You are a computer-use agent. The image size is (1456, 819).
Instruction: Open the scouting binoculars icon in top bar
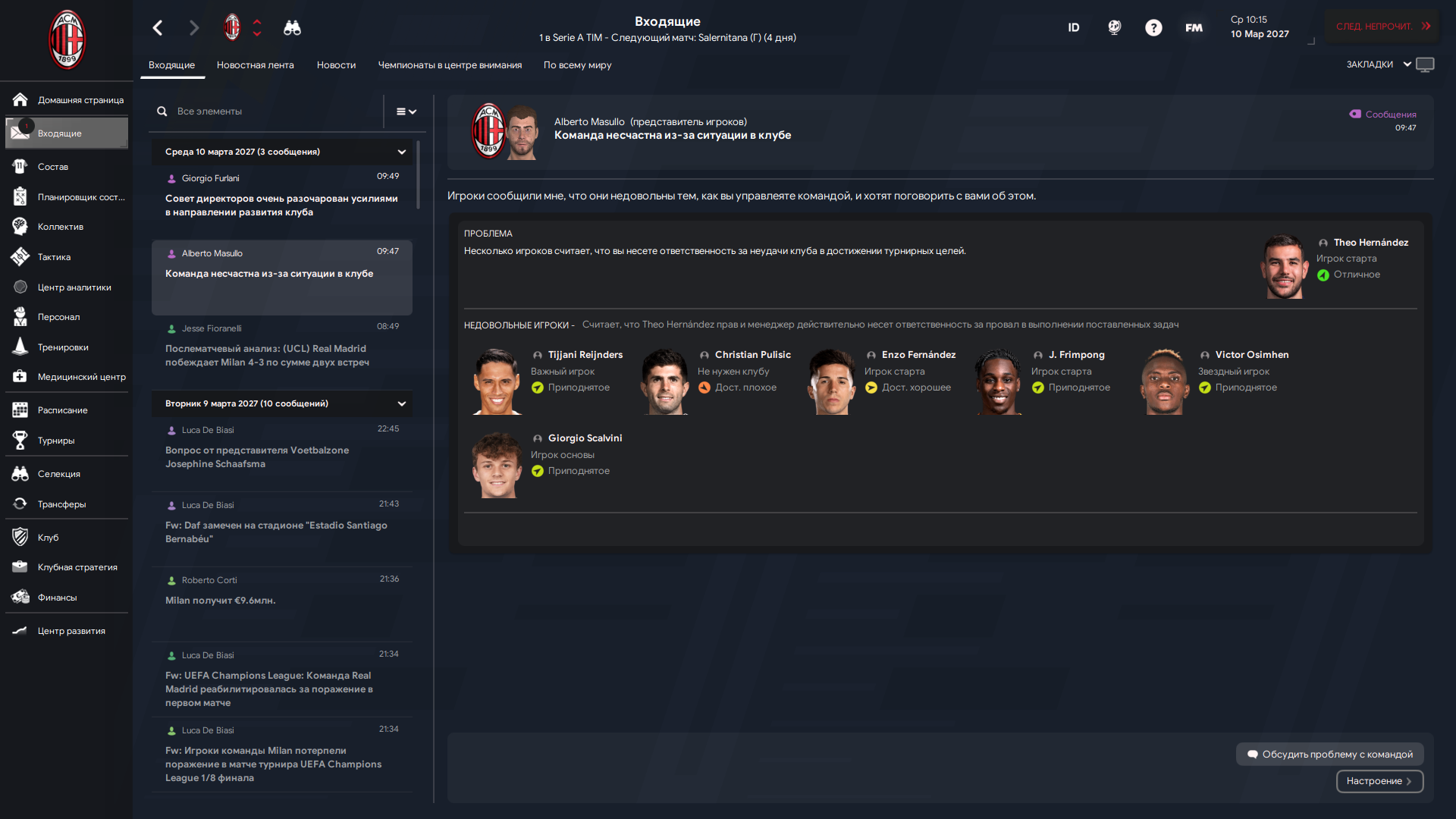coord(292,28)
